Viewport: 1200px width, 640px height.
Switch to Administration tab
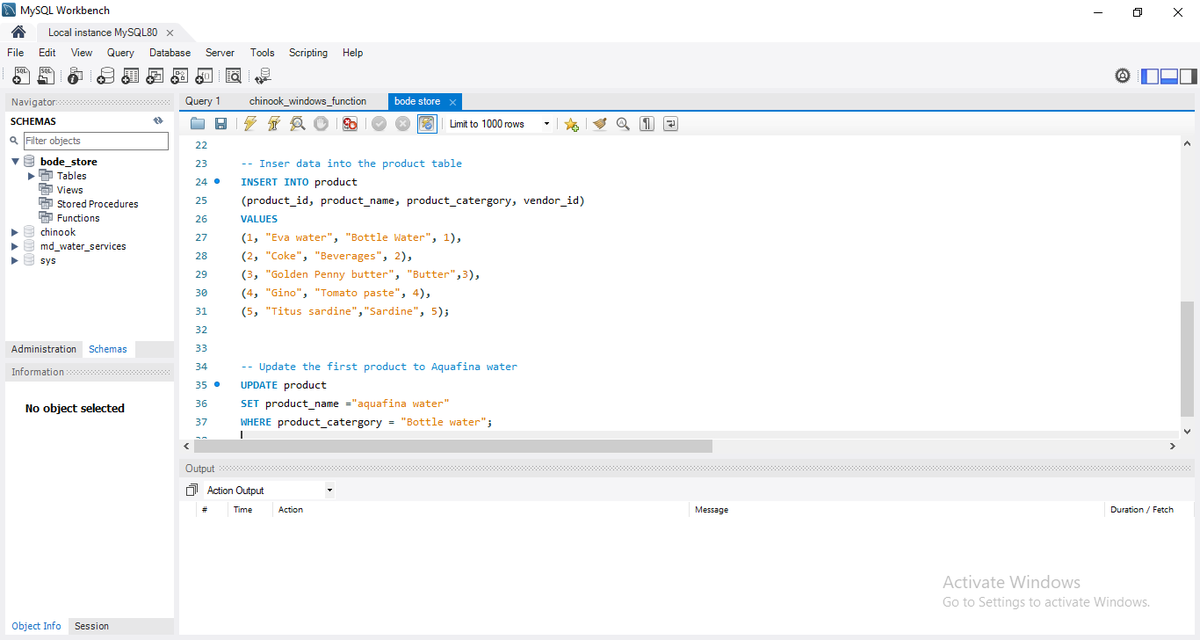44,349
